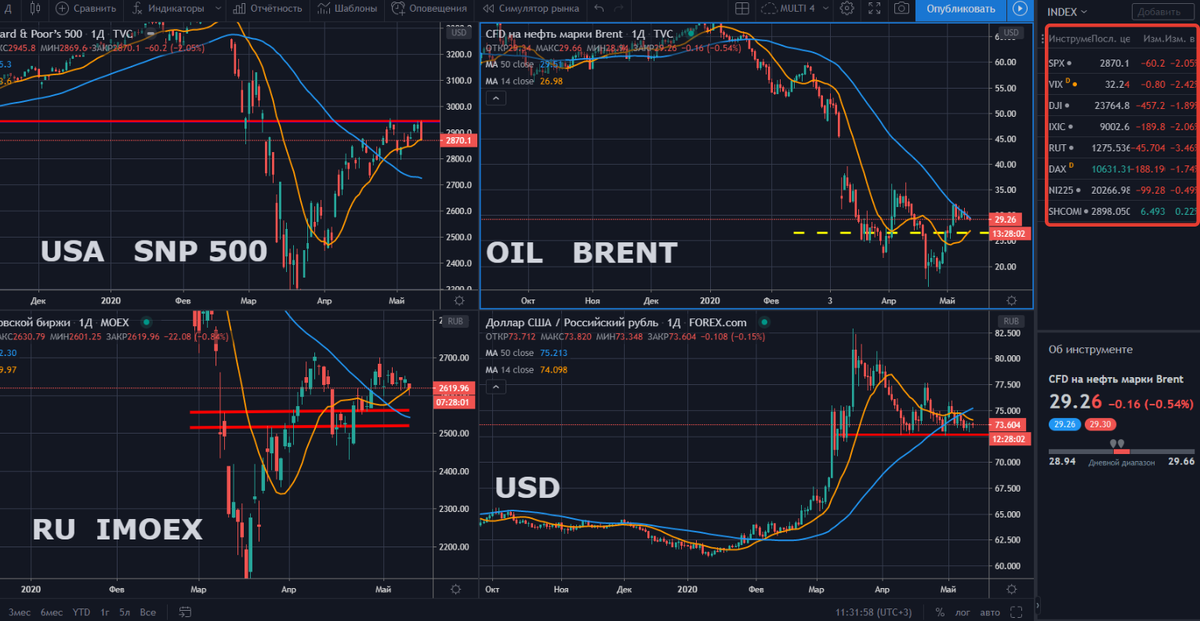The width and height of the screenshot is (1200, 621).
Task: Open the chart layout grid selector
Action: click(x=741, y=9)
